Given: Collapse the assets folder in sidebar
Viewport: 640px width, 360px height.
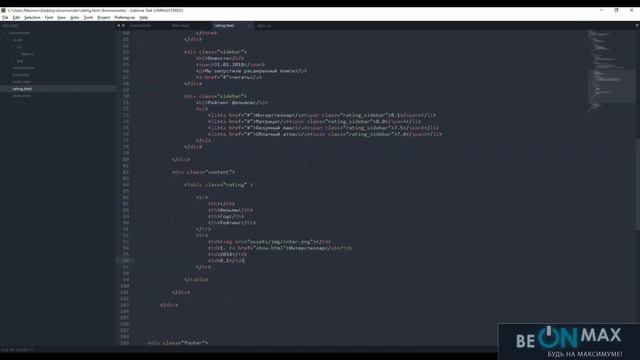Looking at the screenshot, I should (18, 40).
